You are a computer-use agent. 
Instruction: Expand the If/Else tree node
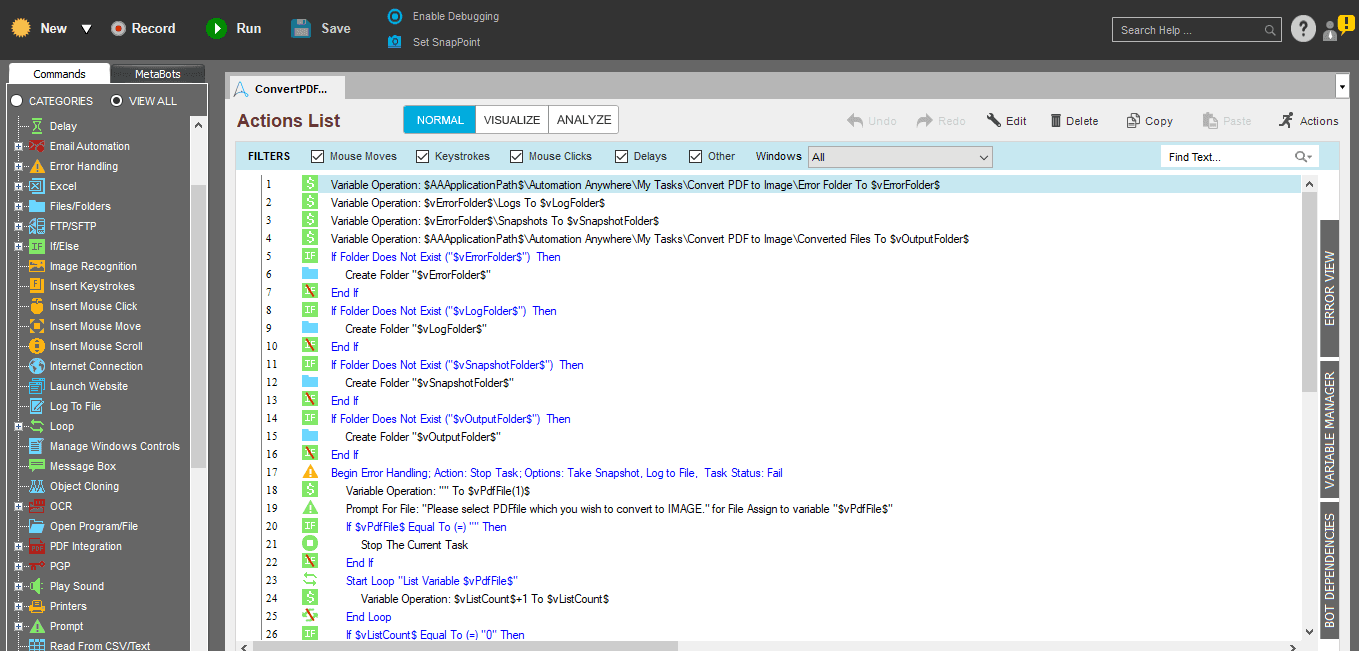(18, 246)
